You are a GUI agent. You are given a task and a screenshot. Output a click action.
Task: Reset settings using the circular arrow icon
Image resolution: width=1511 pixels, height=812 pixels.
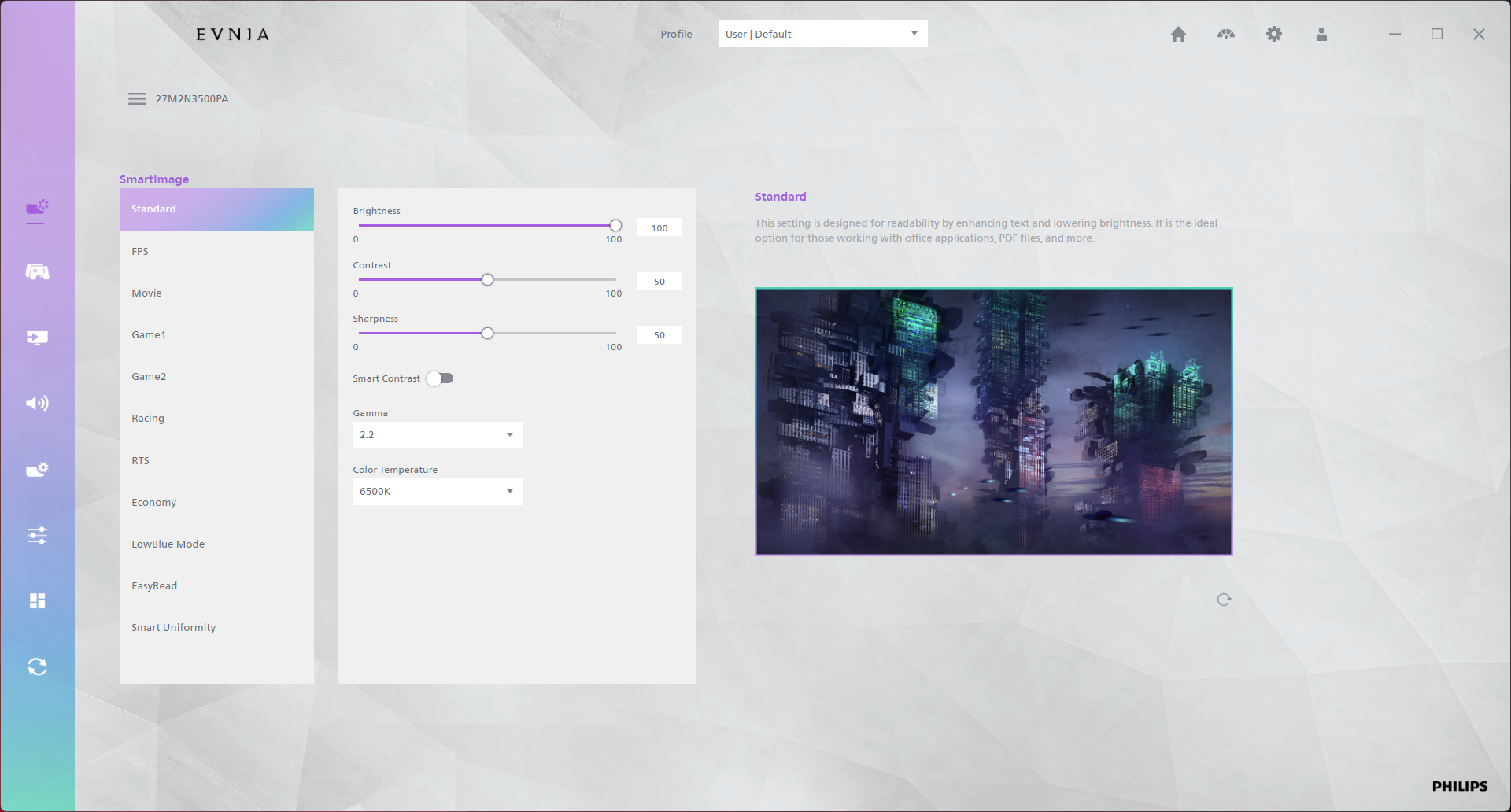pos(1224,600)
